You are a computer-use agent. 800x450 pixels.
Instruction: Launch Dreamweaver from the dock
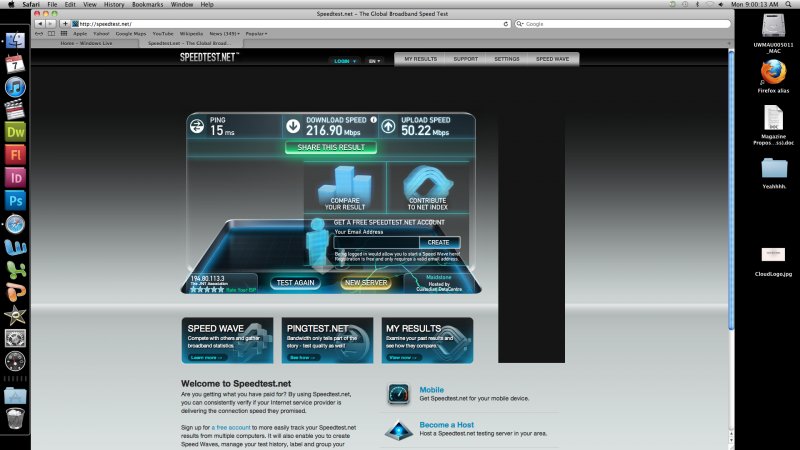[15, 132]
